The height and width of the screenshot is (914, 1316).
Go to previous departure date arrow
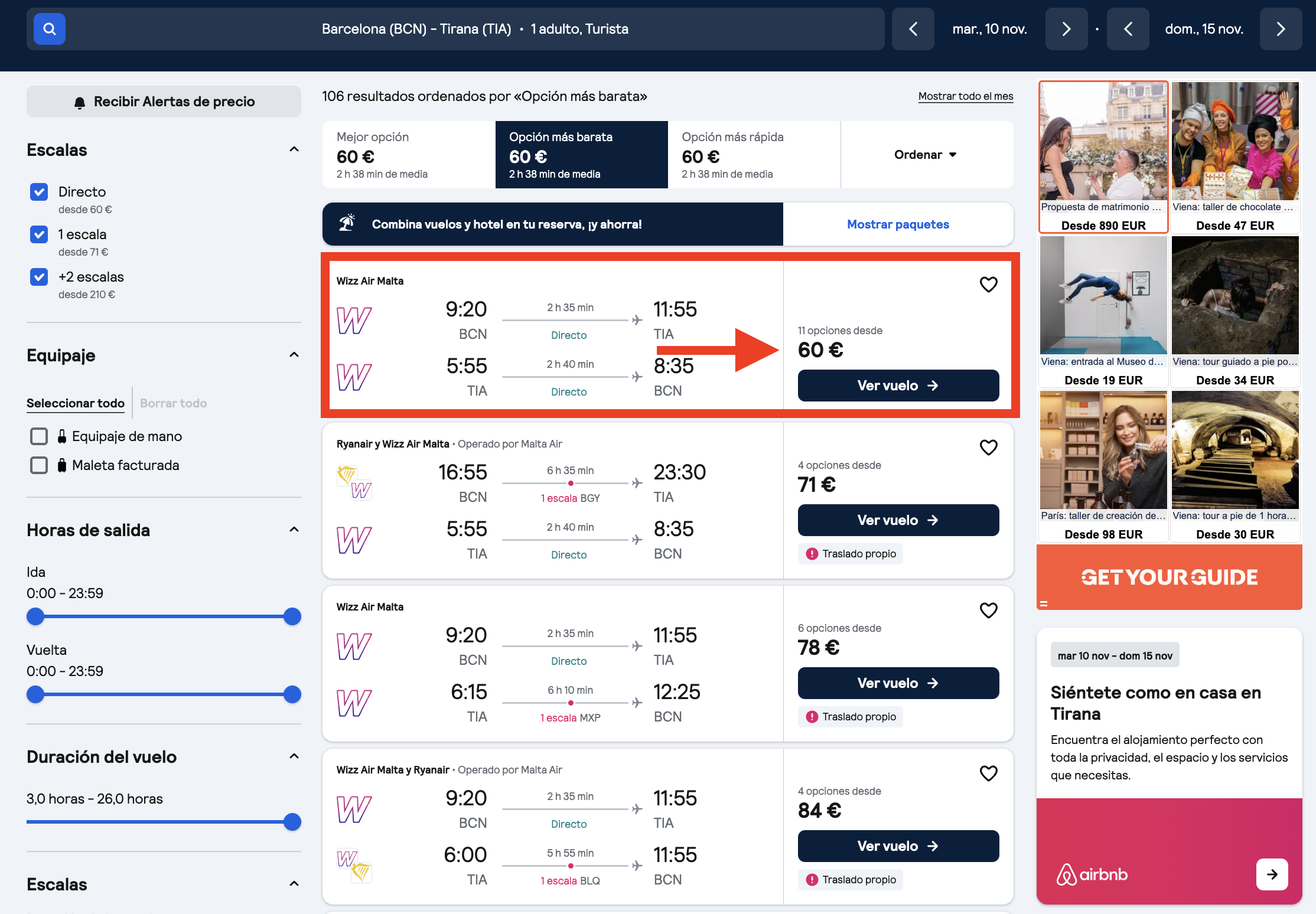[913, 29]
